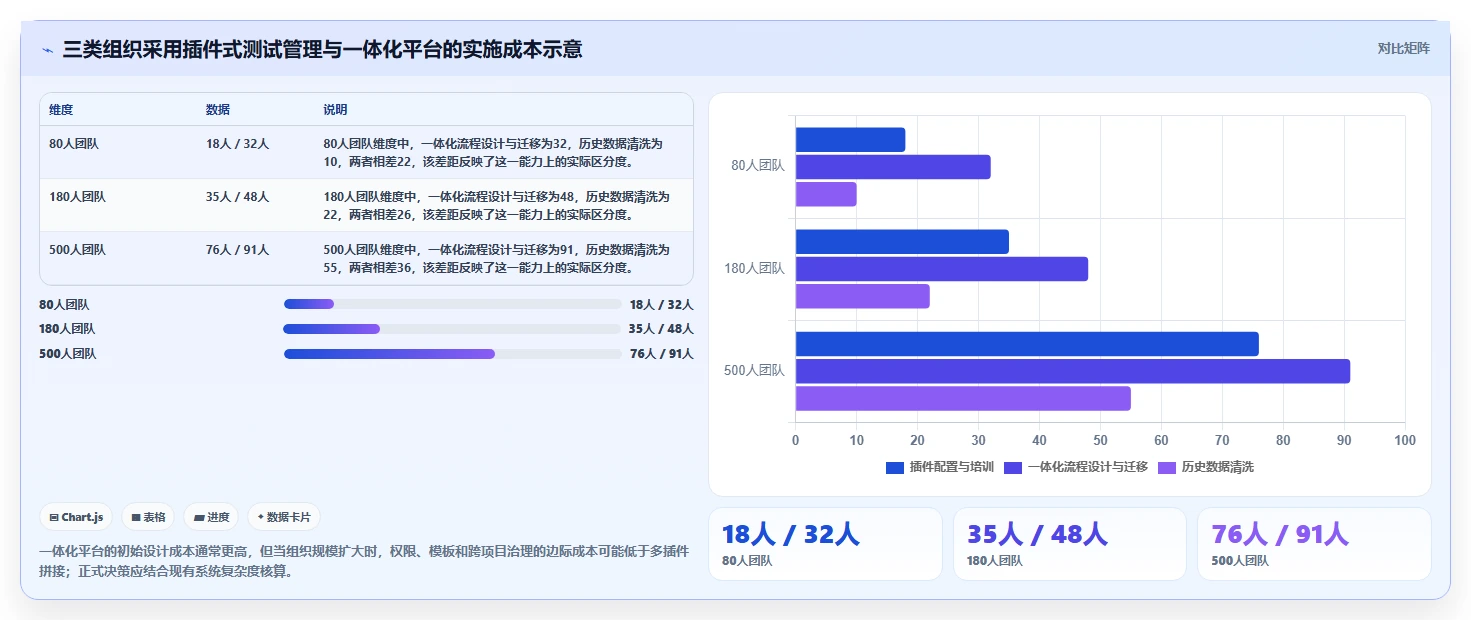Select the Chart.js tag chip
Viewport: 1471px width, 620px height.
pos(77,517)
